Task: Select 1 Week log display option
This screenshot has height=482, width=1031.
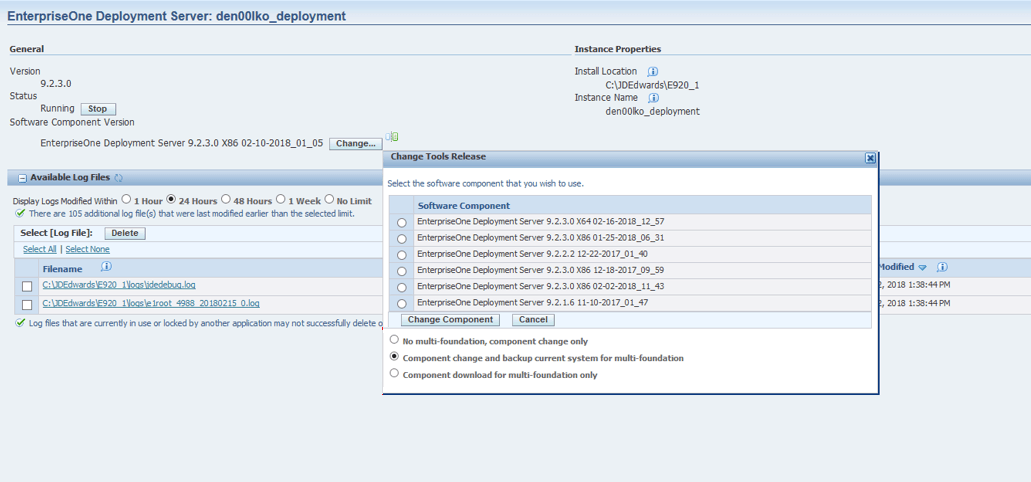Action: click(x=281, y=199)
